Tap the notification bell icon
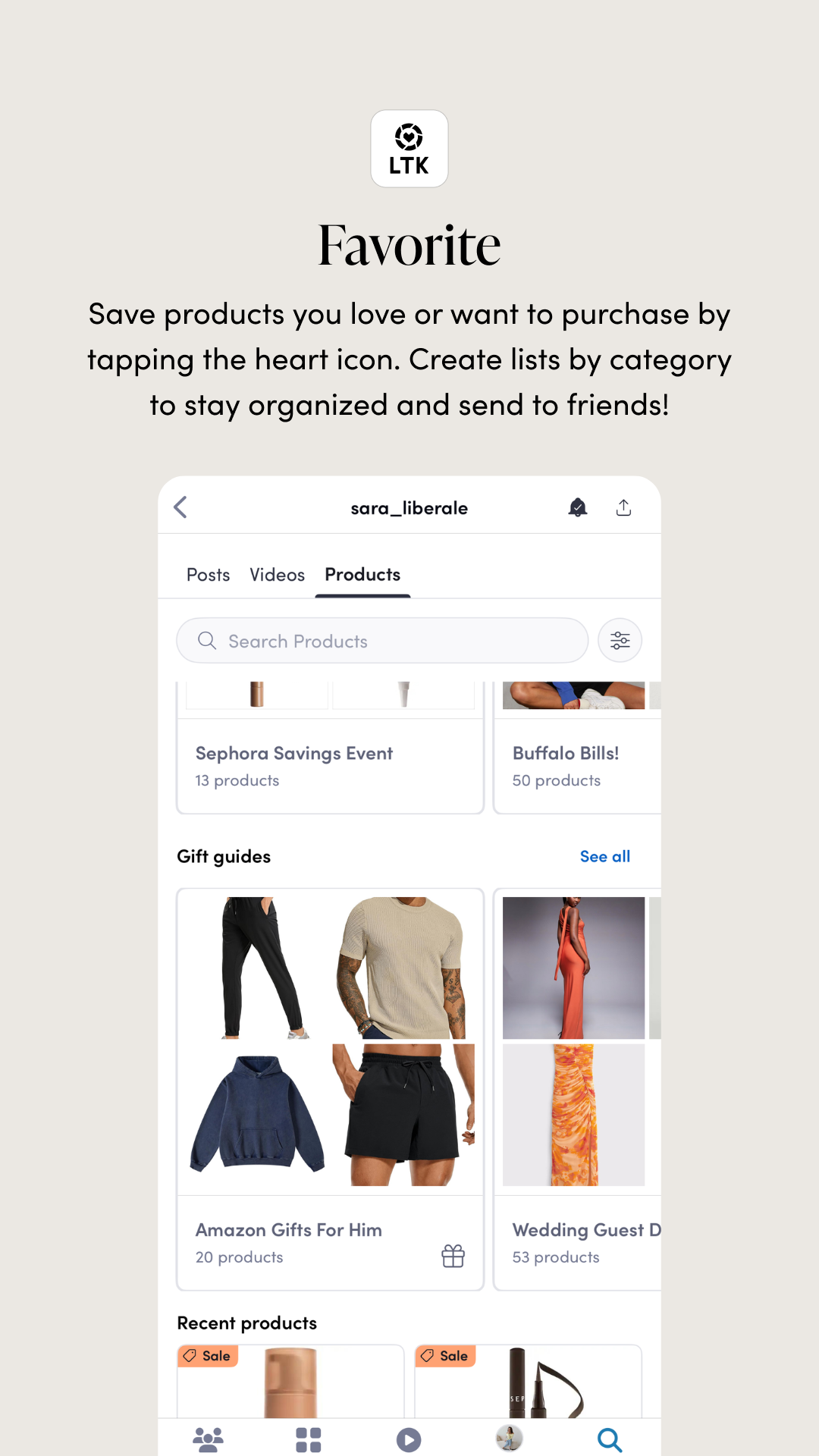Viewport: 819px width, 1456px height. click(578, 507)
